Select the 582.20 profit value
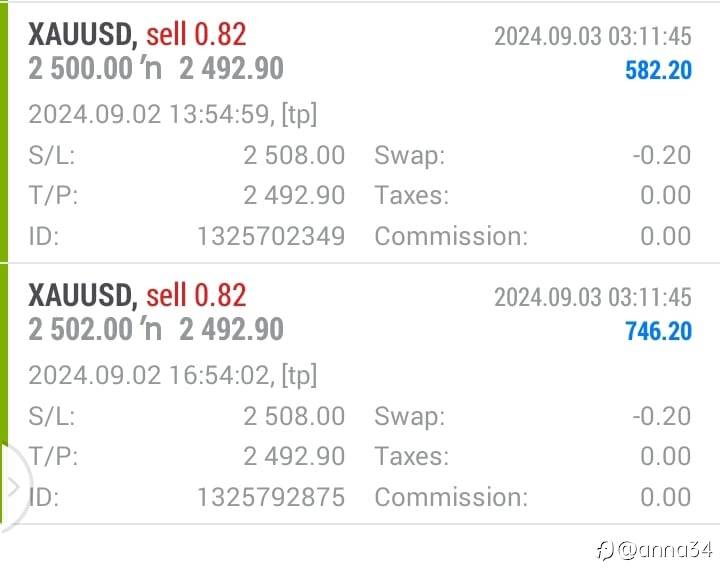This screenshot has width=720, height=585. tap(658, 70)
